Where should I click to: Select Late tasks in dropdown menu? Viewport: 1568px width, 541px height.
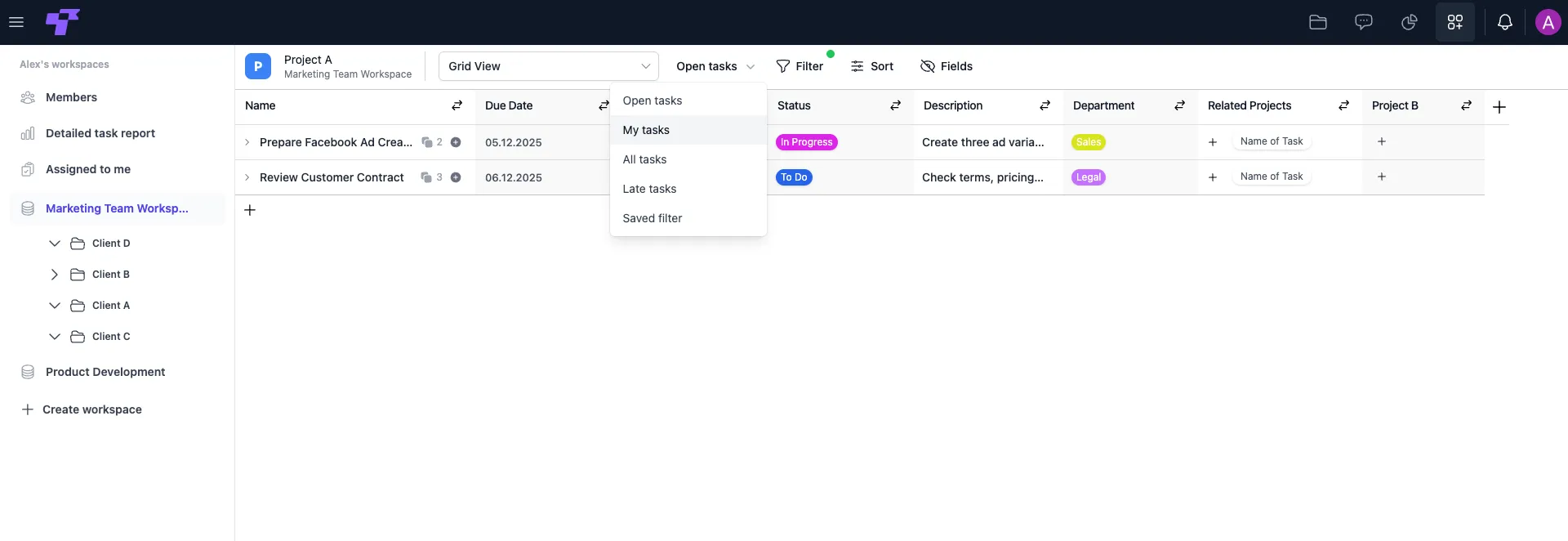pos(688,189)
